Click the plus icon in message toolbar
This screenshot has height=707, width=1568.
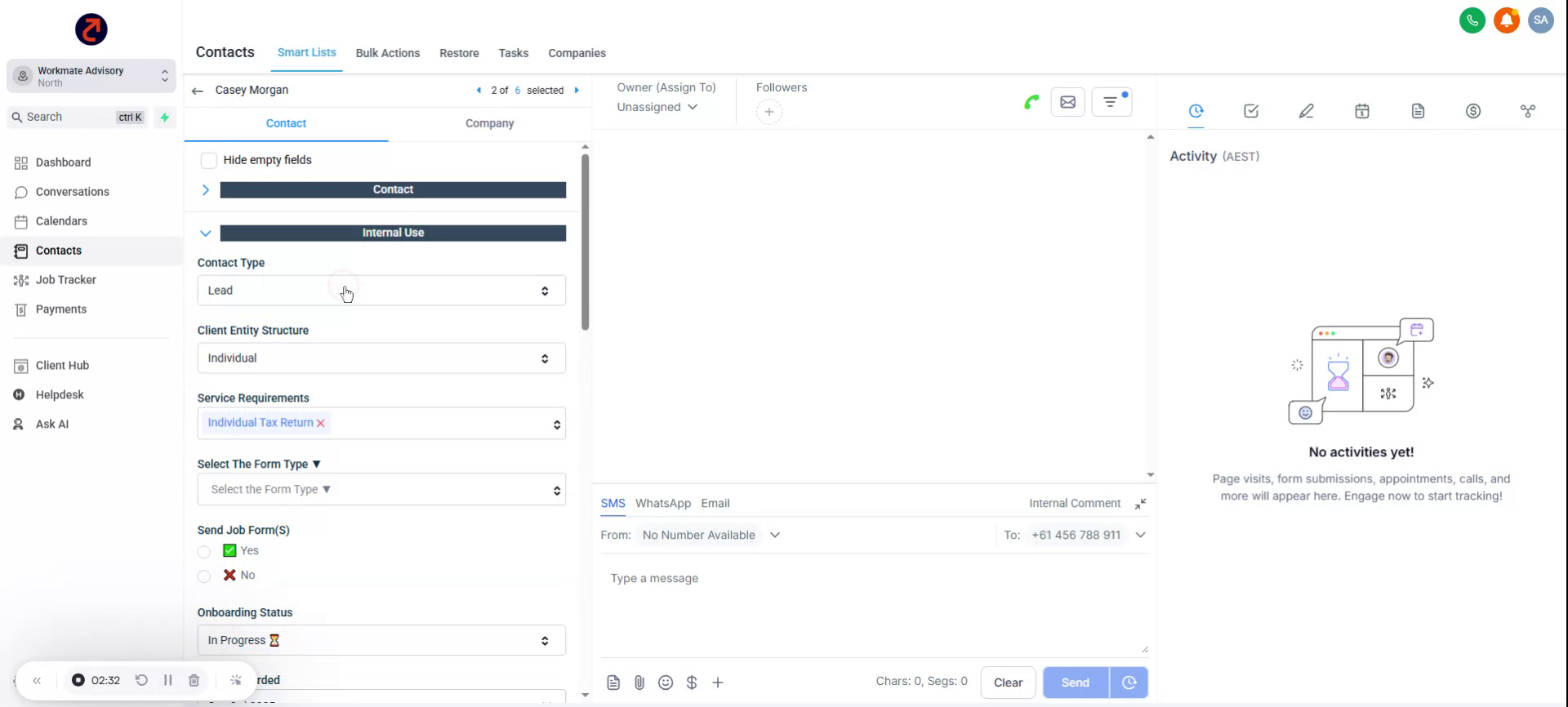pyautogui.click(x=718, y=683)
